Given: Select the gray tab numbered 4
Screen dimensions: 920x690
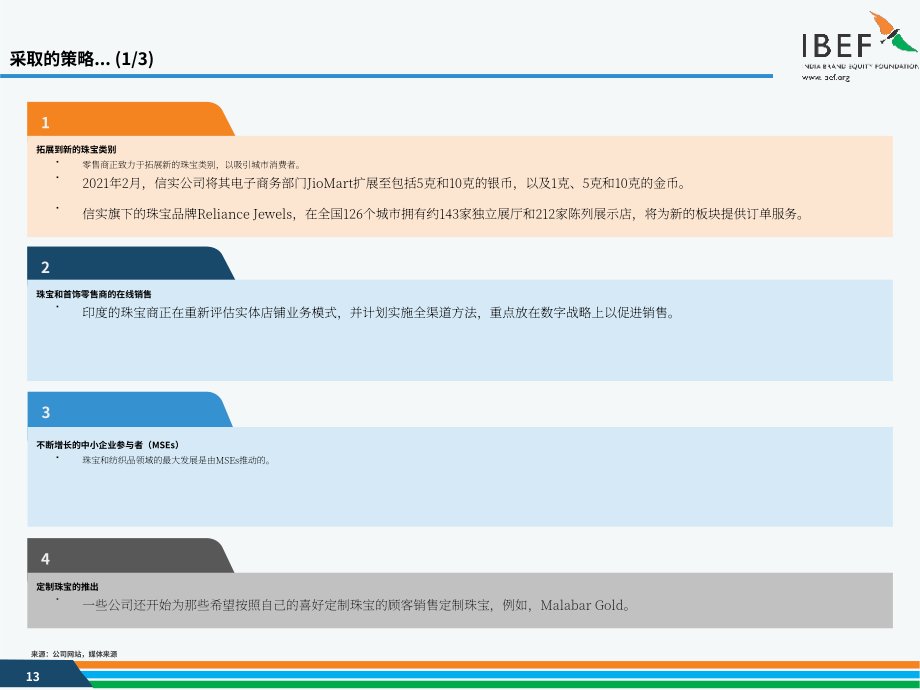Looking at the screenshot, I should (130, 556).
